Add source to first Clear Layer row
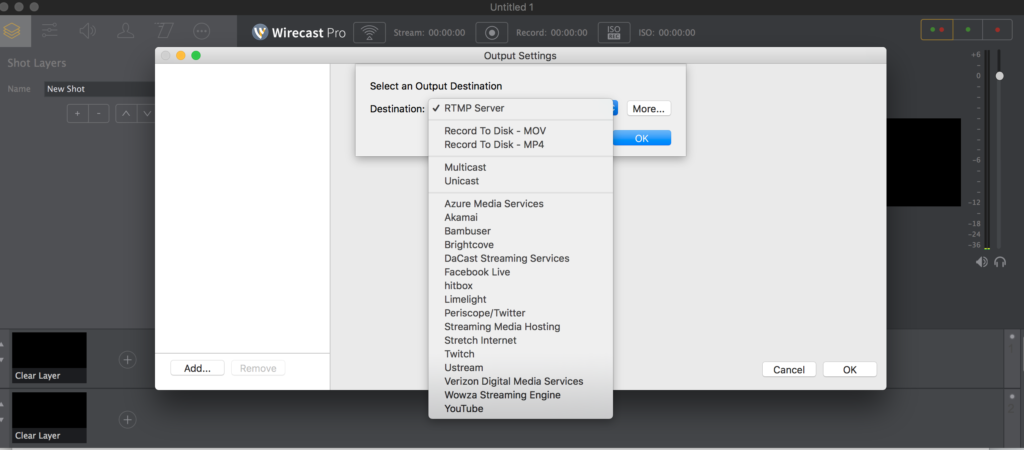The image size is (1024, 450). pyautogui.click(x=128, y=359)
